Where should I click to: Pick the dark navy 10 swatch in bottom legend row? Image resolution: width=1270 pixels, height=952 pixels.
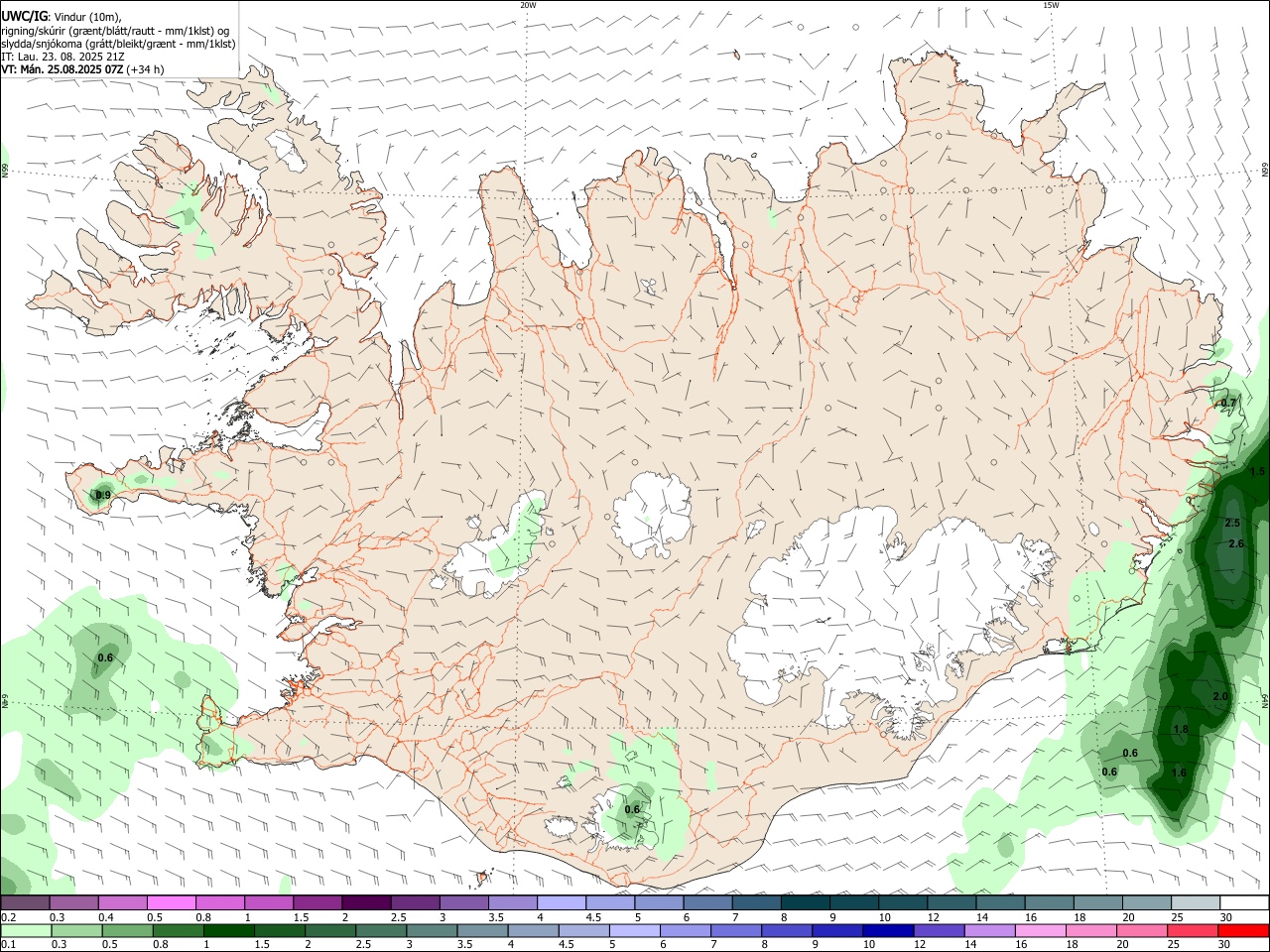886,930
